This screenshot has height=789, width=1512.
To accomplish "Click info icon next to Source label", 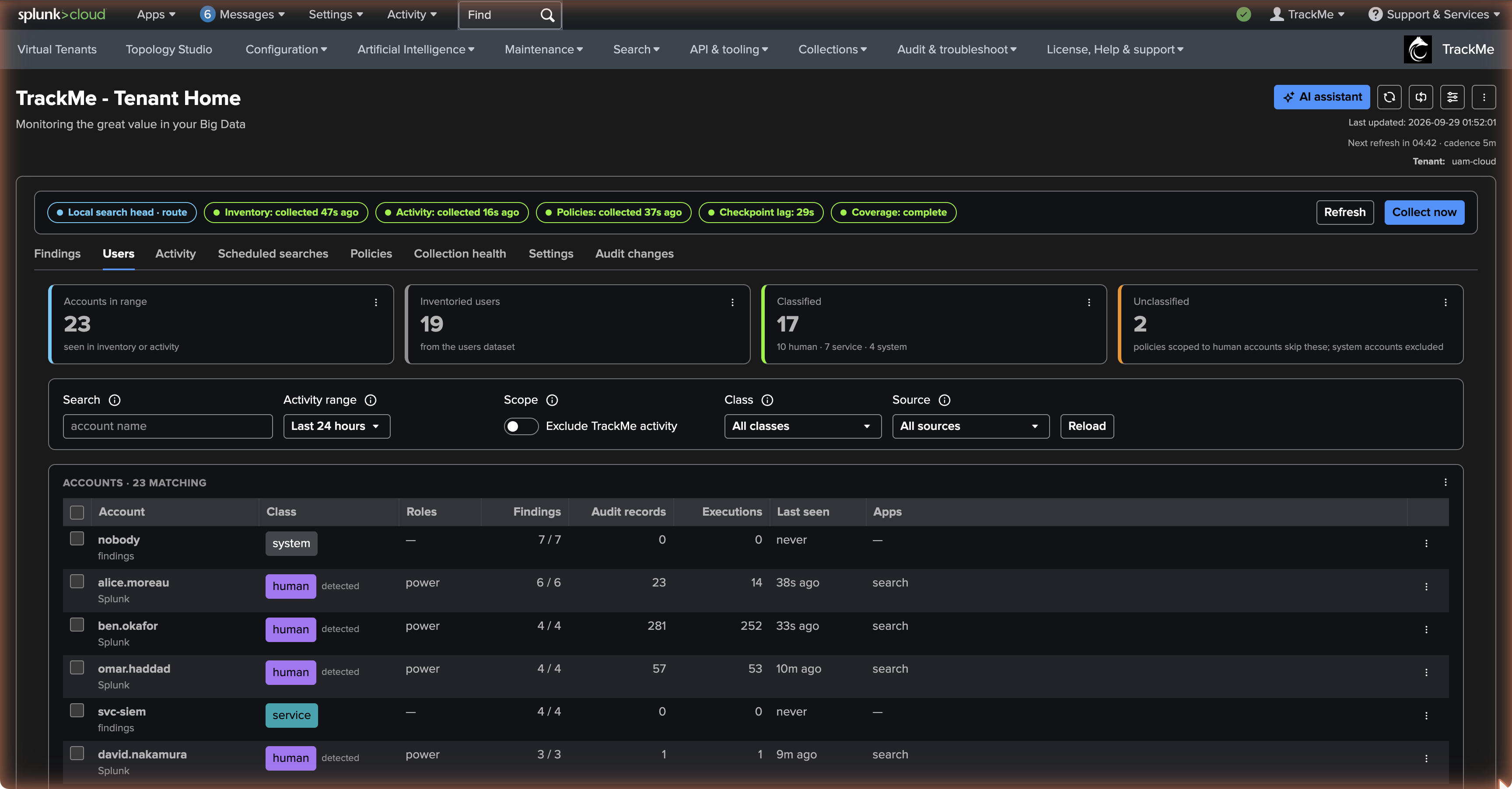I will coord(945,400).
